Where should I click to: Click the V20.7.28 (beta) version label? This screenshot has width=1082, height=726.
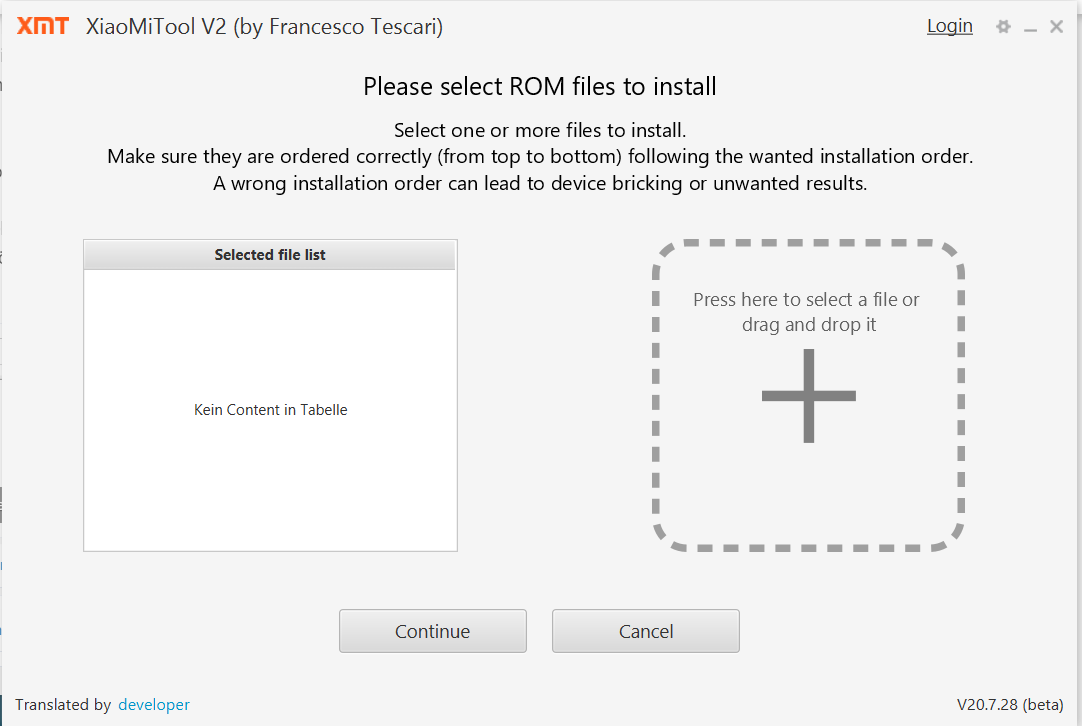pos(1010,704)
